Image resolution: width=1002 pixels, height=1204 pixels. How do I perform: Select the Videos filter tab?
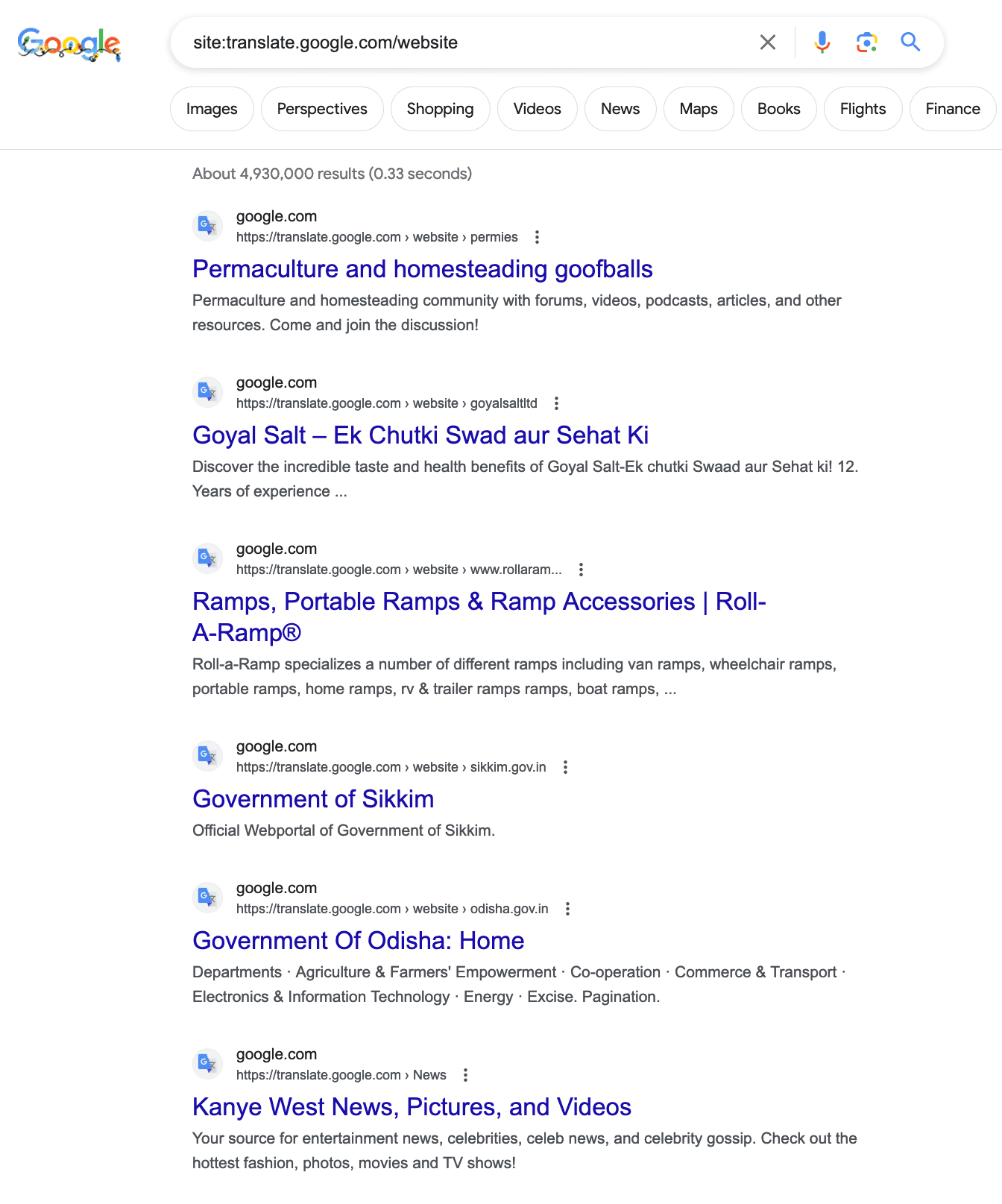click(x=537, y=109)
